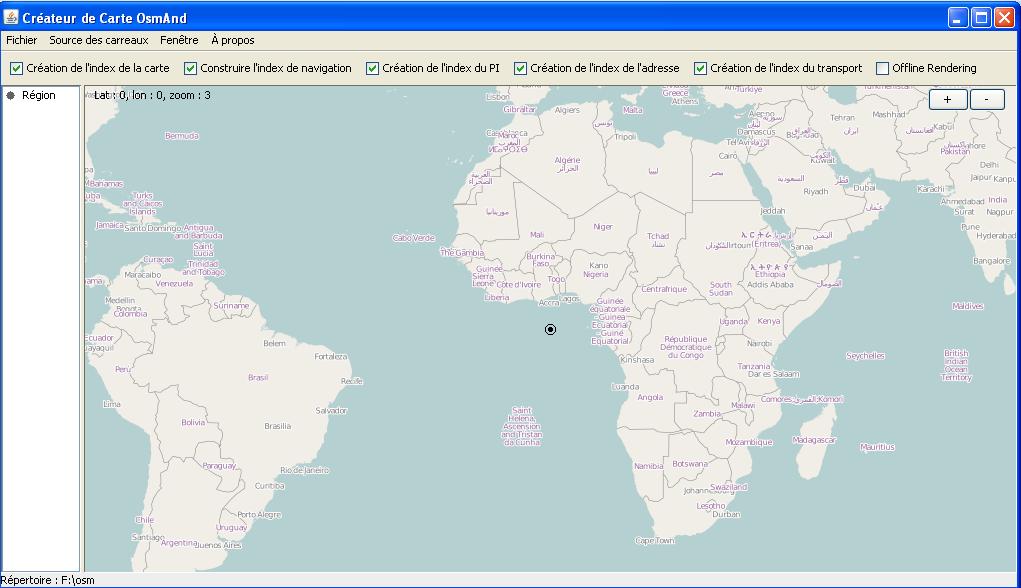The width and height of the screenshot is (1021, 588).
Task: Click the "Addis Ababa" label on the map
Action: pos(770,285)
